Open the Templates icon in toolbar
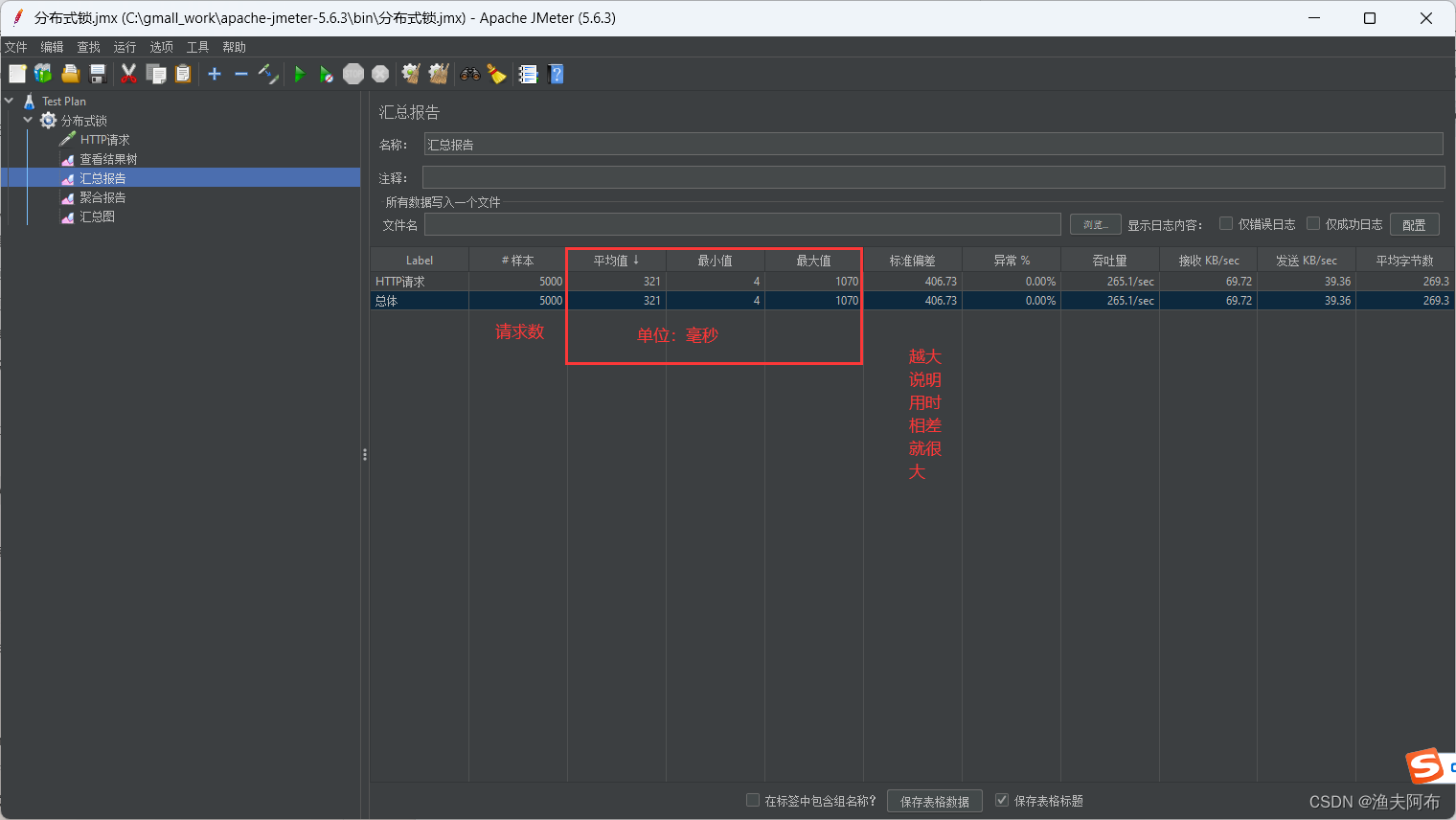The height and width of the screenshot is (820, 1456). click(43, 74)
